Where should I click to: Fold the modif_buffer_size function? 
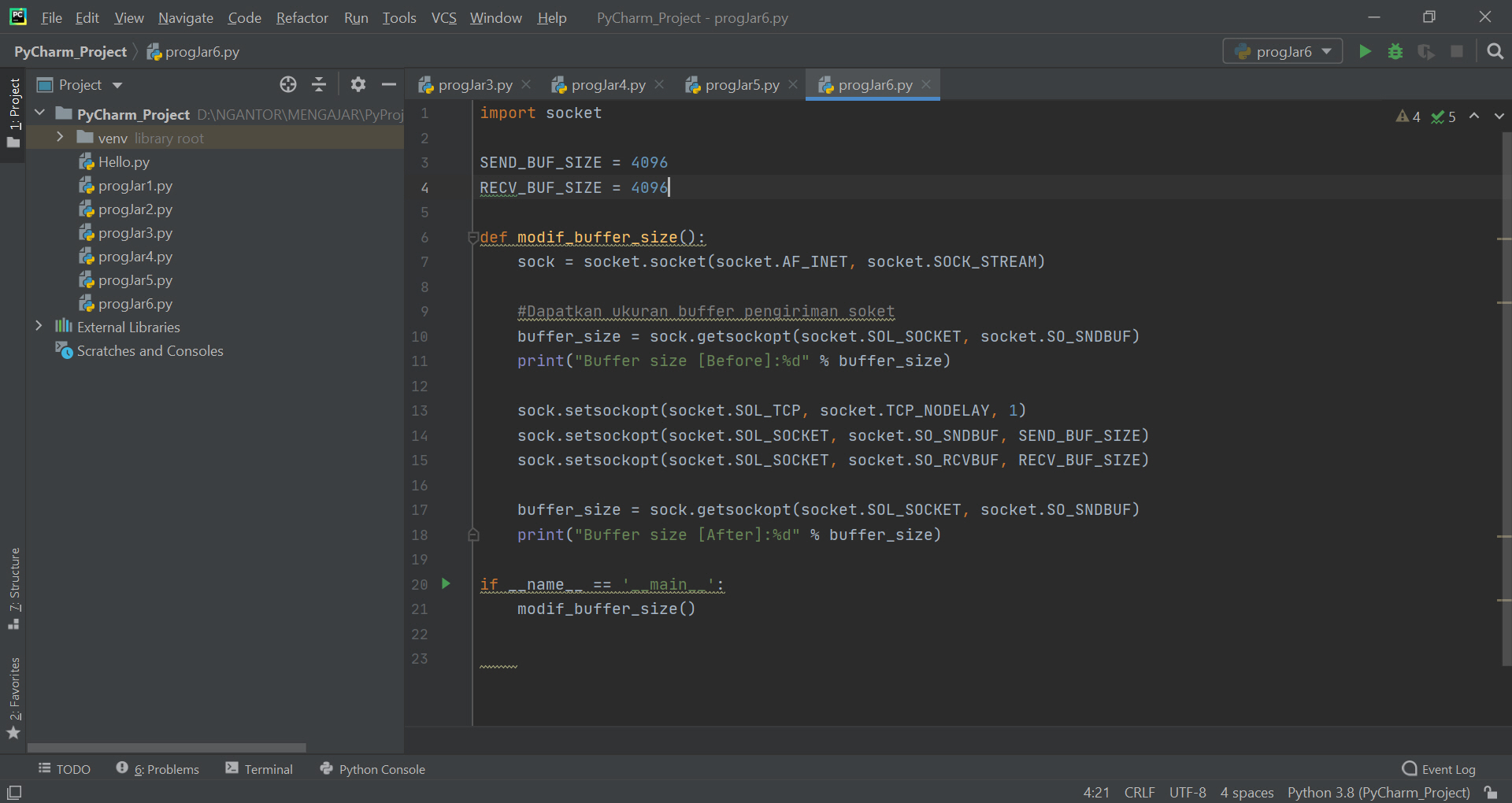pos(472,237)
